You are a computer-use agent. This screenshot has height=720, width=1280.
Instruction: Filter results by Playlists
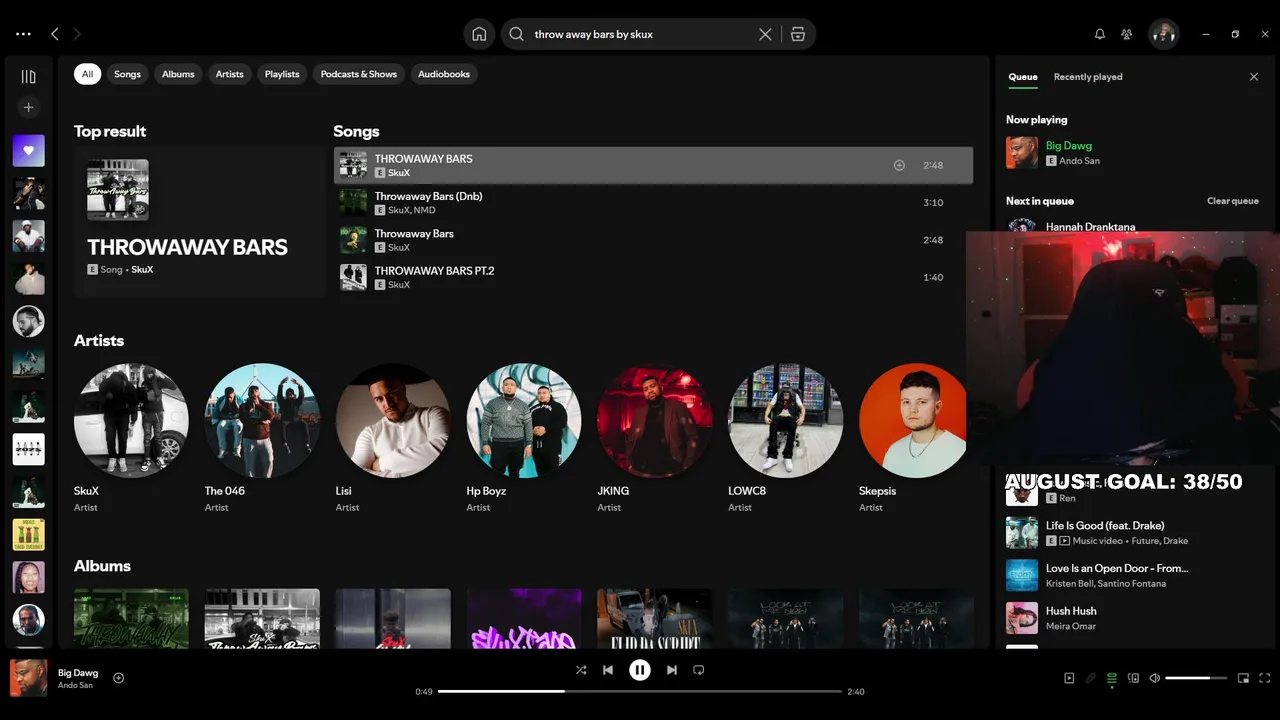pos(282,74)
